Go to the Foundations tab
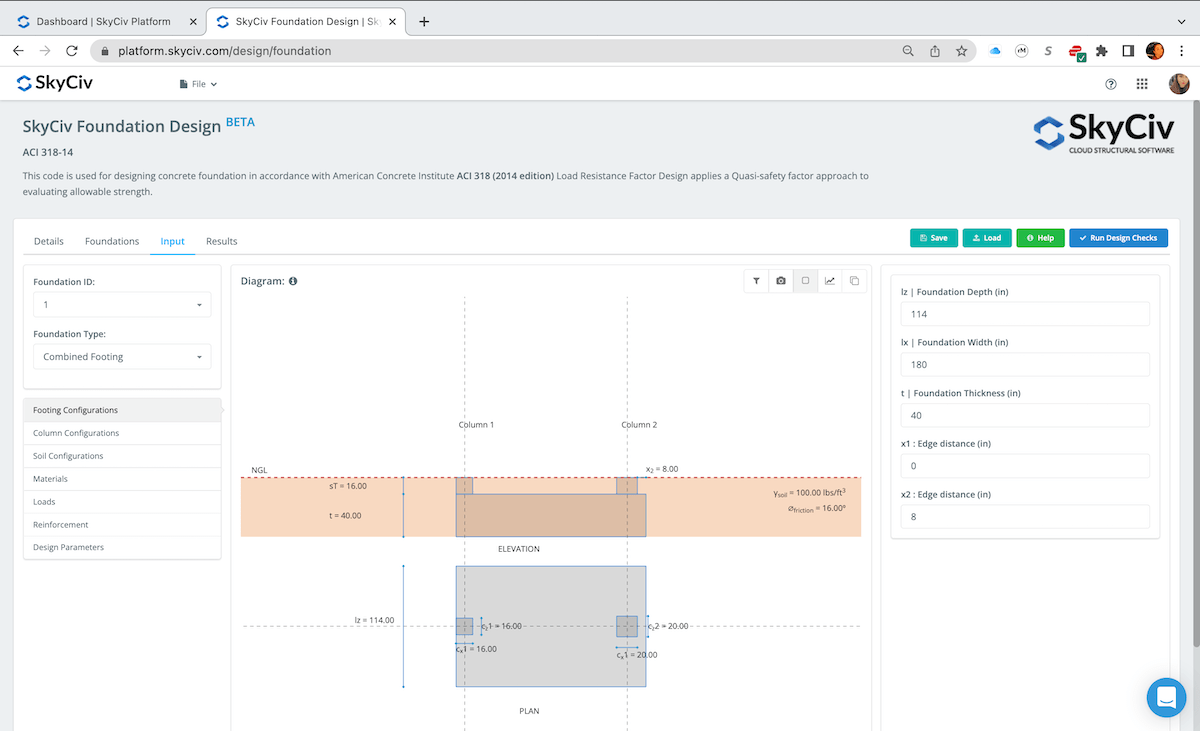 pos(112,241)
